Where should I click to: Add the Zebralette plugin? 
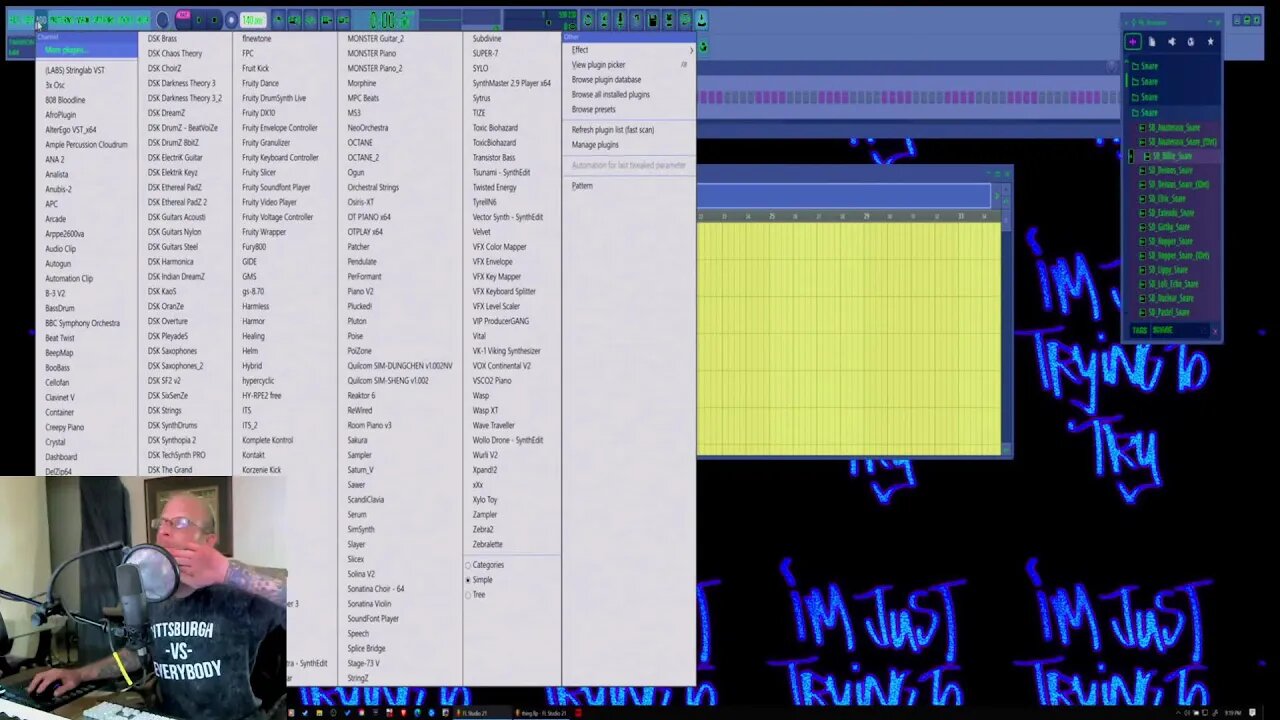[487, 544]
